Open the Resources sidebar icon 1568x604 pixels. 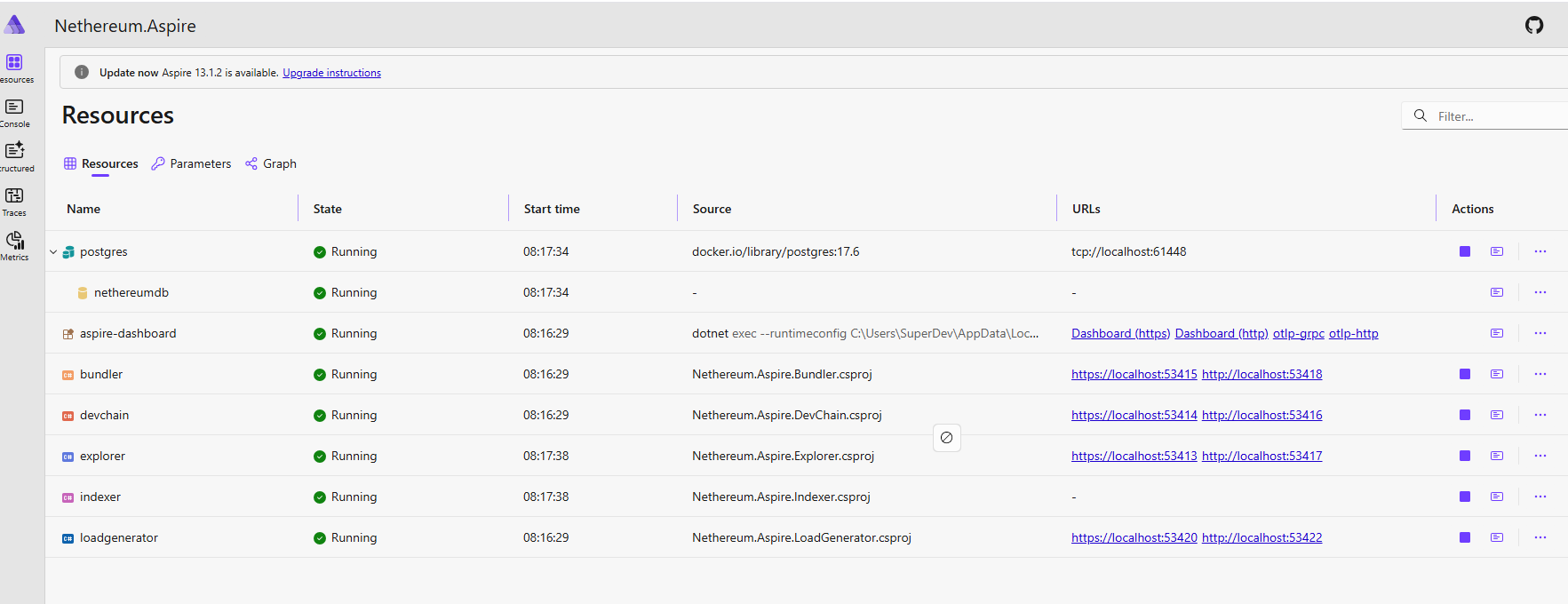point(14,62)
